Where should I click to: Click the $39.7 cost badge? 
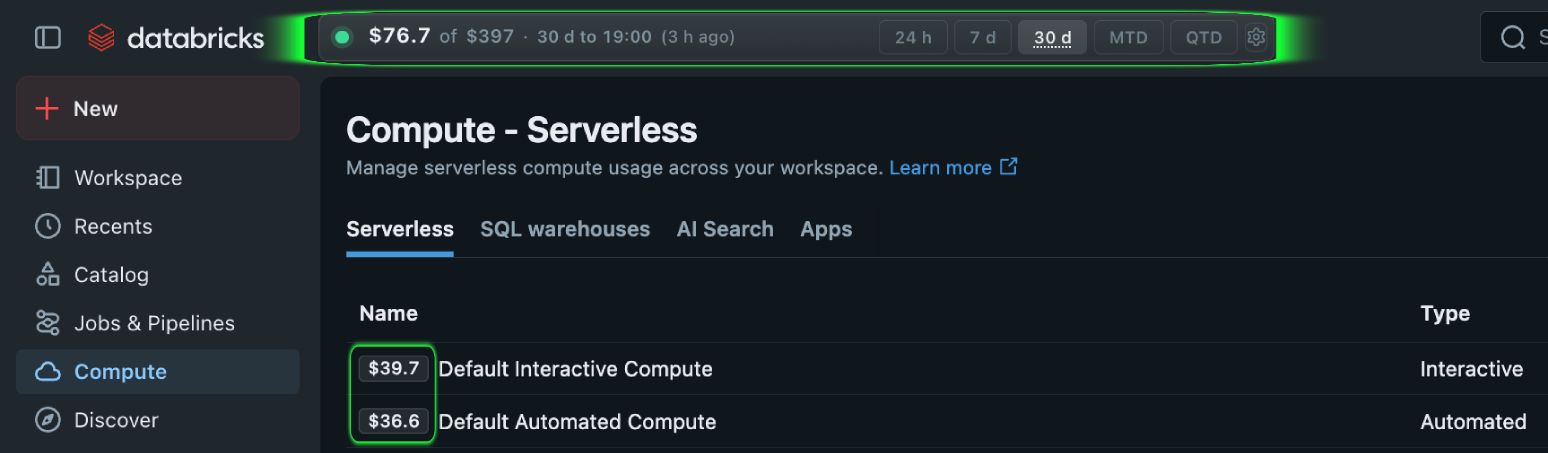tap(394, 369)
